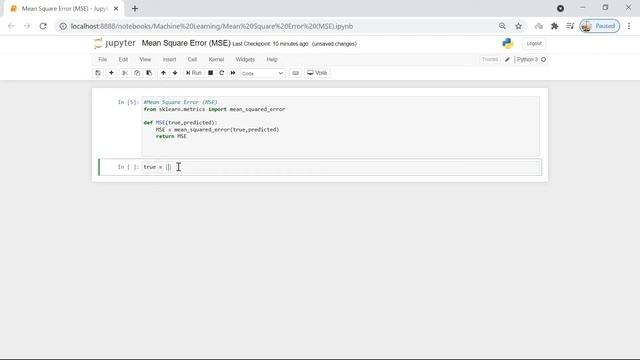The width and height of the screenshot is (640, 360).
Task: Select the Mean Square Error (MSE) browser tab
Action: (64, 9)
